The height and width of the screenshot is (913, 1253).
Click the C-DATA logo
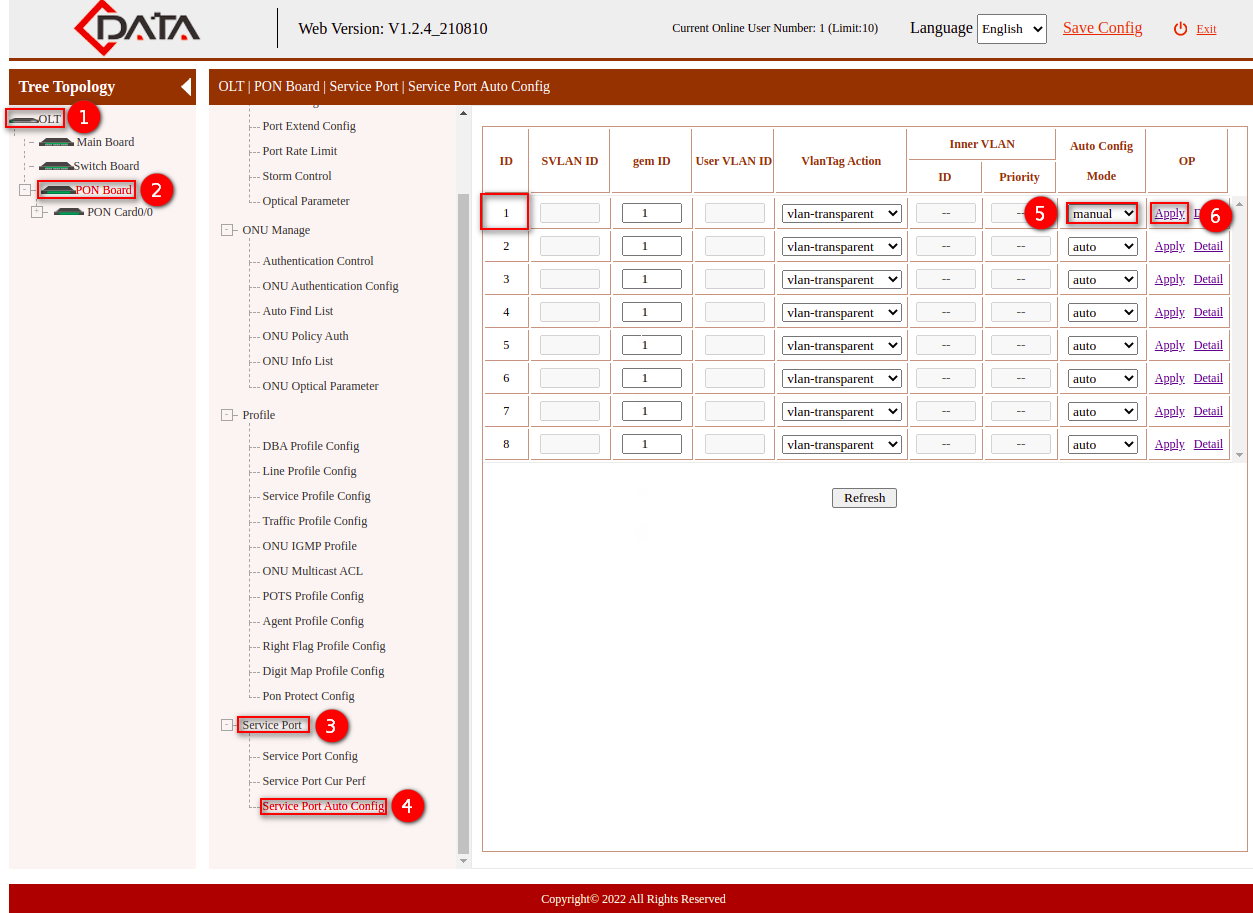[135, 28]
